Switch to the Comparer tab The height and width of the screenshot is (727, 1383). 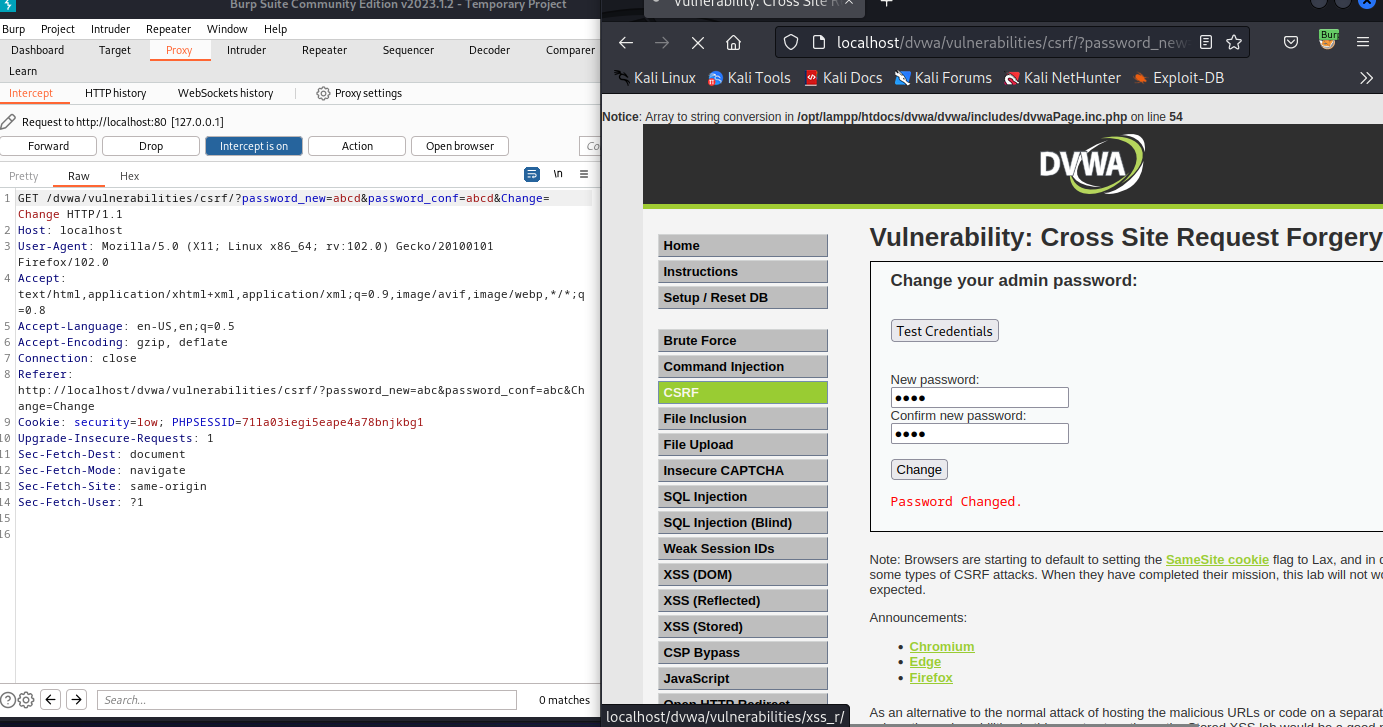pyautogui.click(x=570, y=50)
